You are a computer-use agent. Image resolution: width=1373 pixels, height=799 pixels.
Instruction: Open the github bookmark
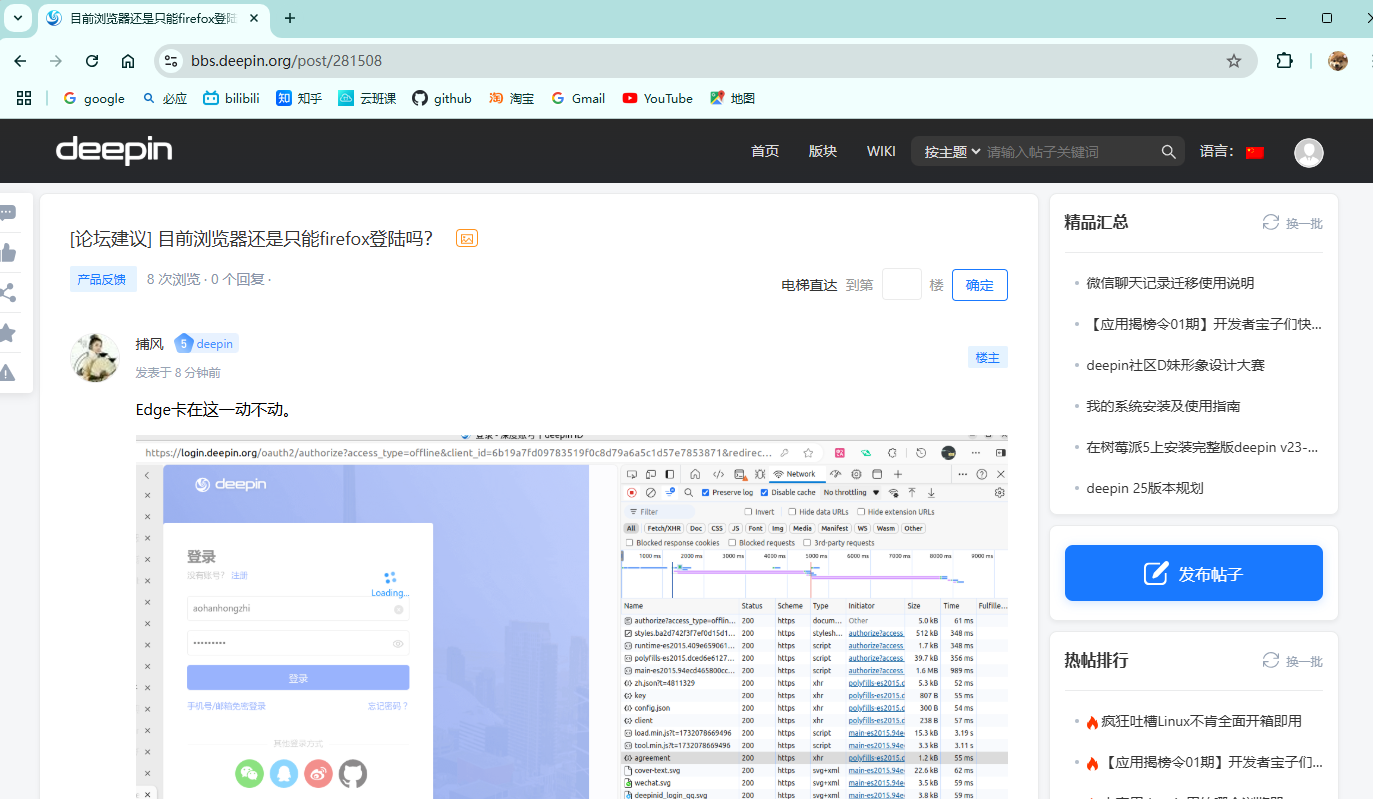(x=442, y=98)
